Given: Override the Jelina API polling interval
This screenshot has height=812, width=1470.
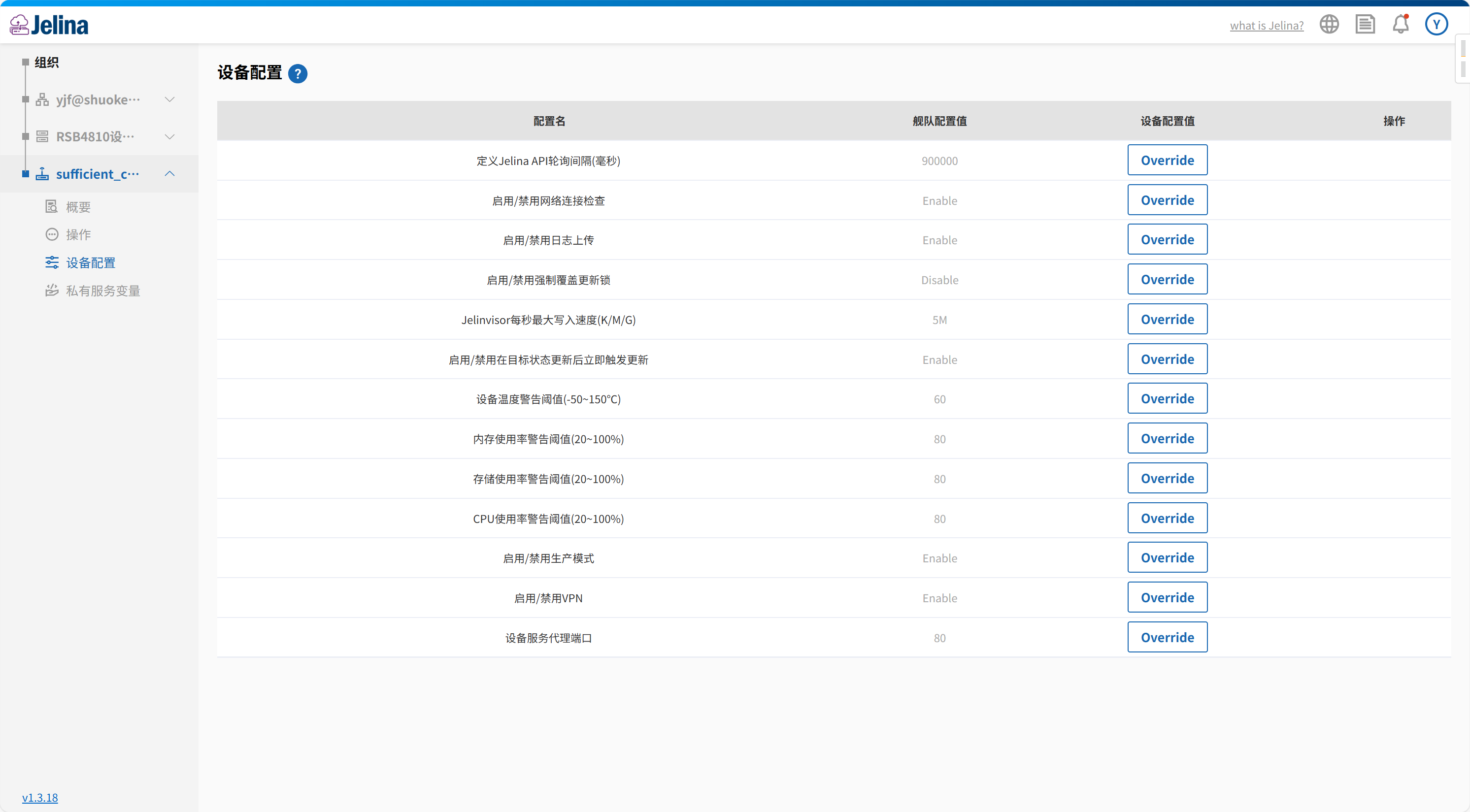Looking at the screenshot, I should coord(1167,160).
